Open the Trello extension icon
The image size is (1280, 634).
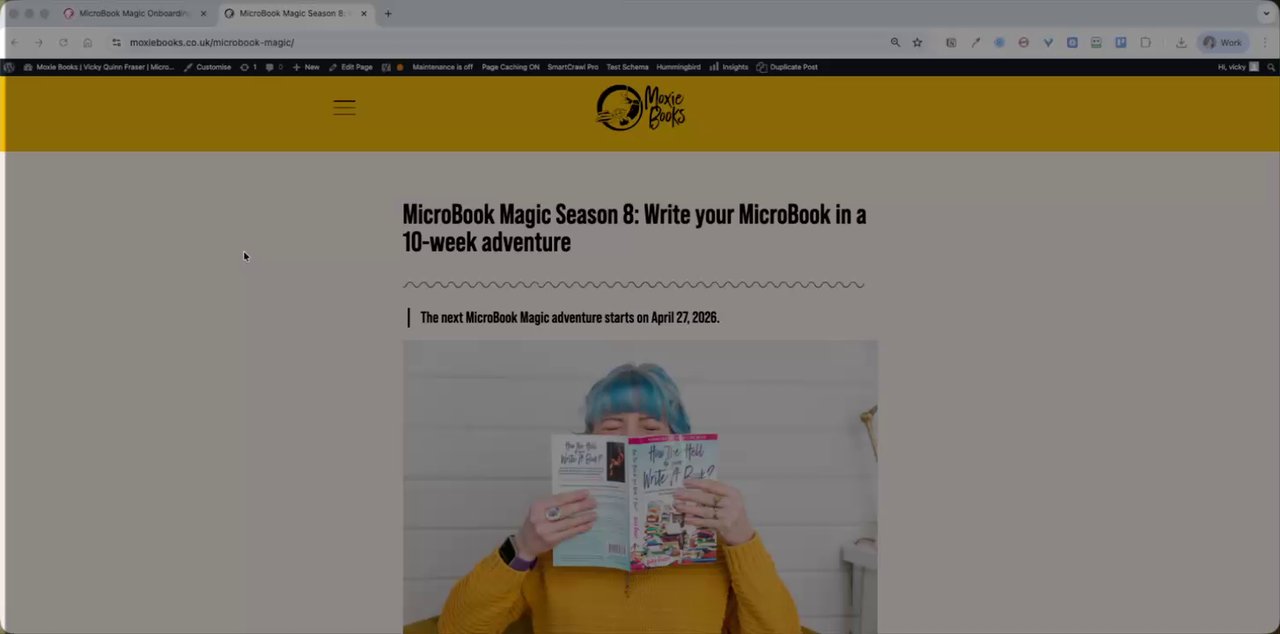tap(1121, 43)
